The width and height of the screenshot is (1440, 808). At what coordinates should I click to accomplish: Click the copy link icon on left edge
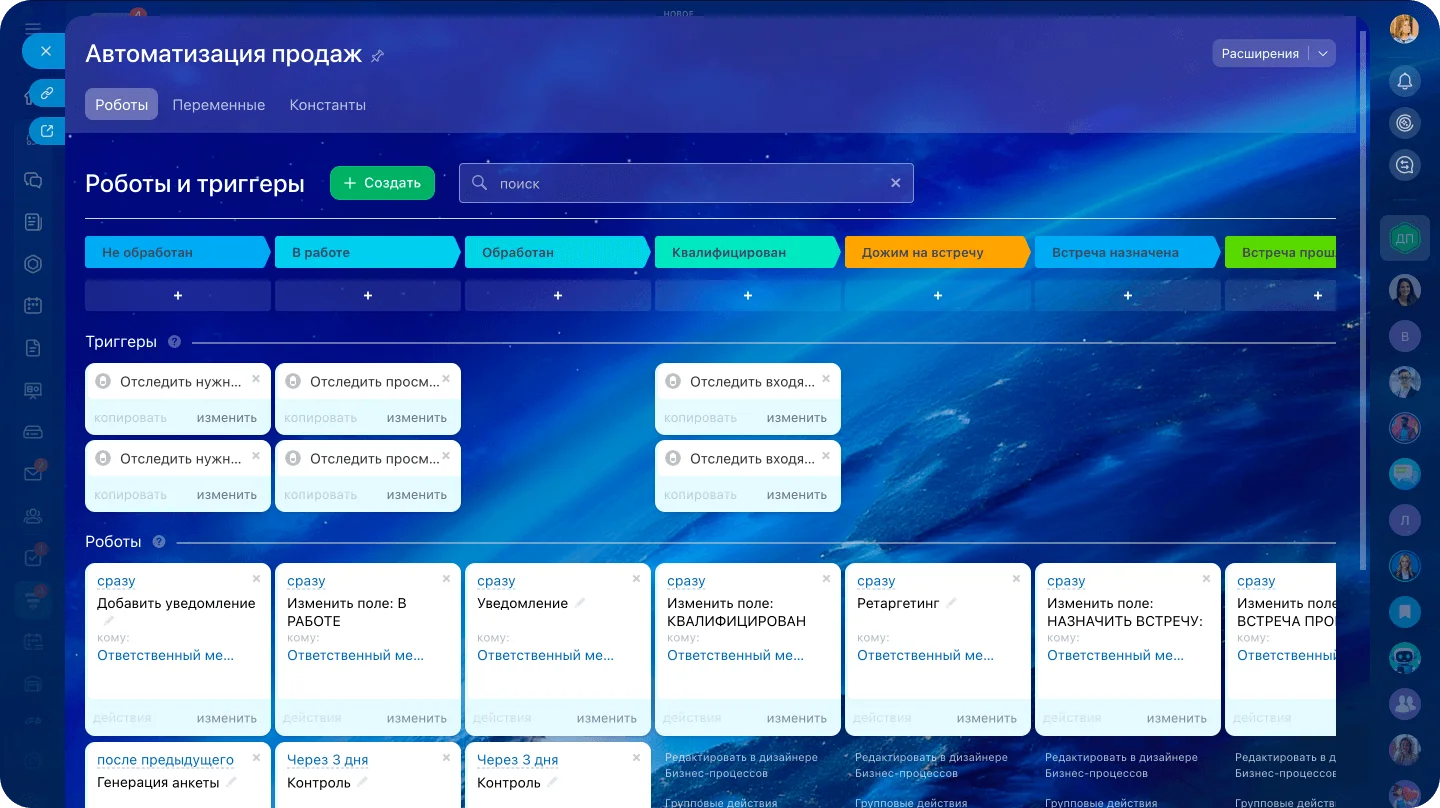[x=46, y=93]
